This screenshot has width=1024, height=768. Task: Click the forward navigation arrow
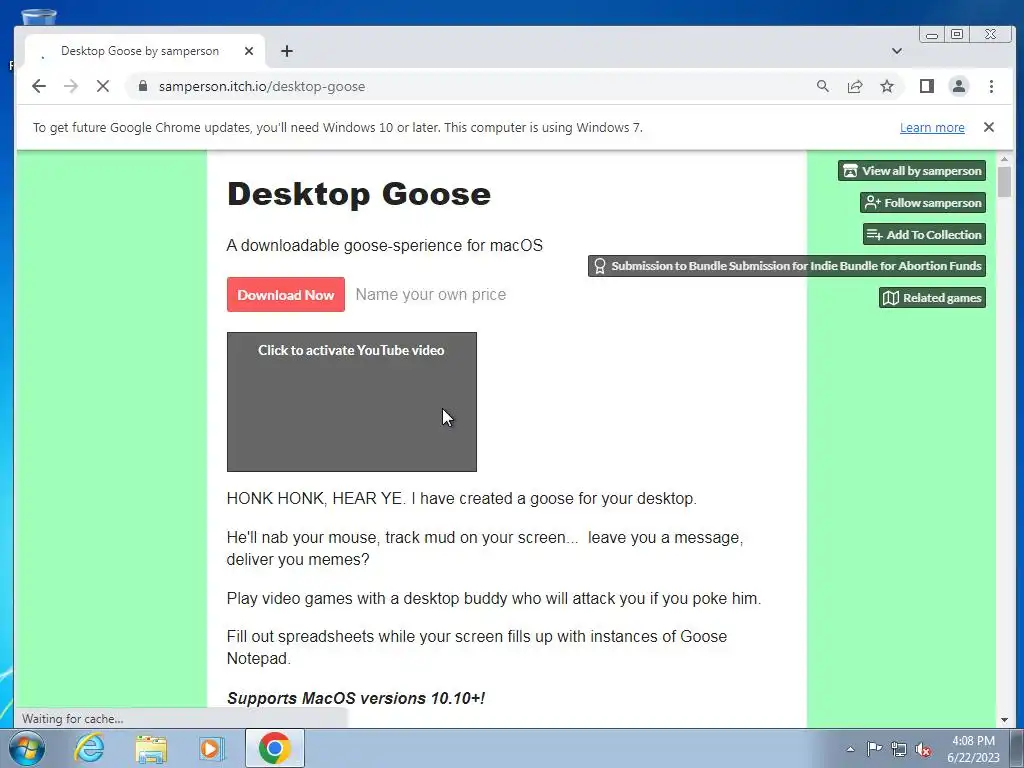click(x=71, y=86)
